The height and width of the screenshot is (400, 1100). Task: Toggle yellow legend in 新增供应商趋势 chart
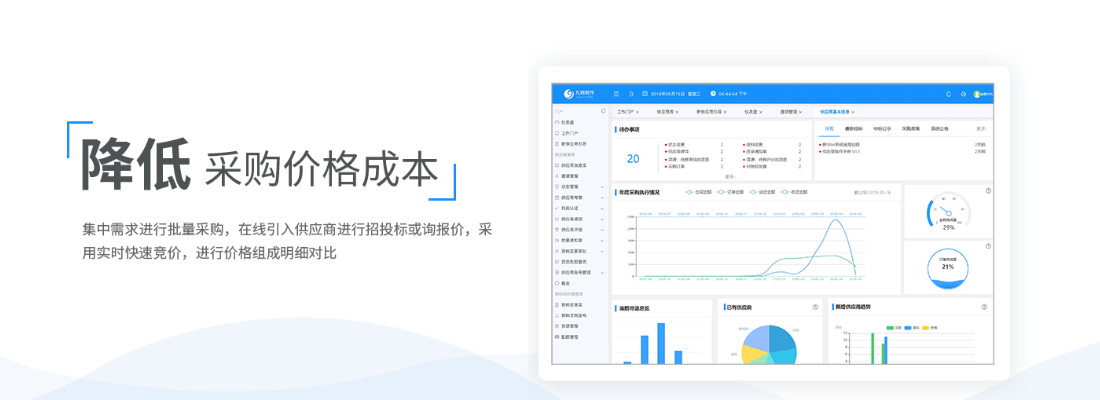[x=930, y=328]
